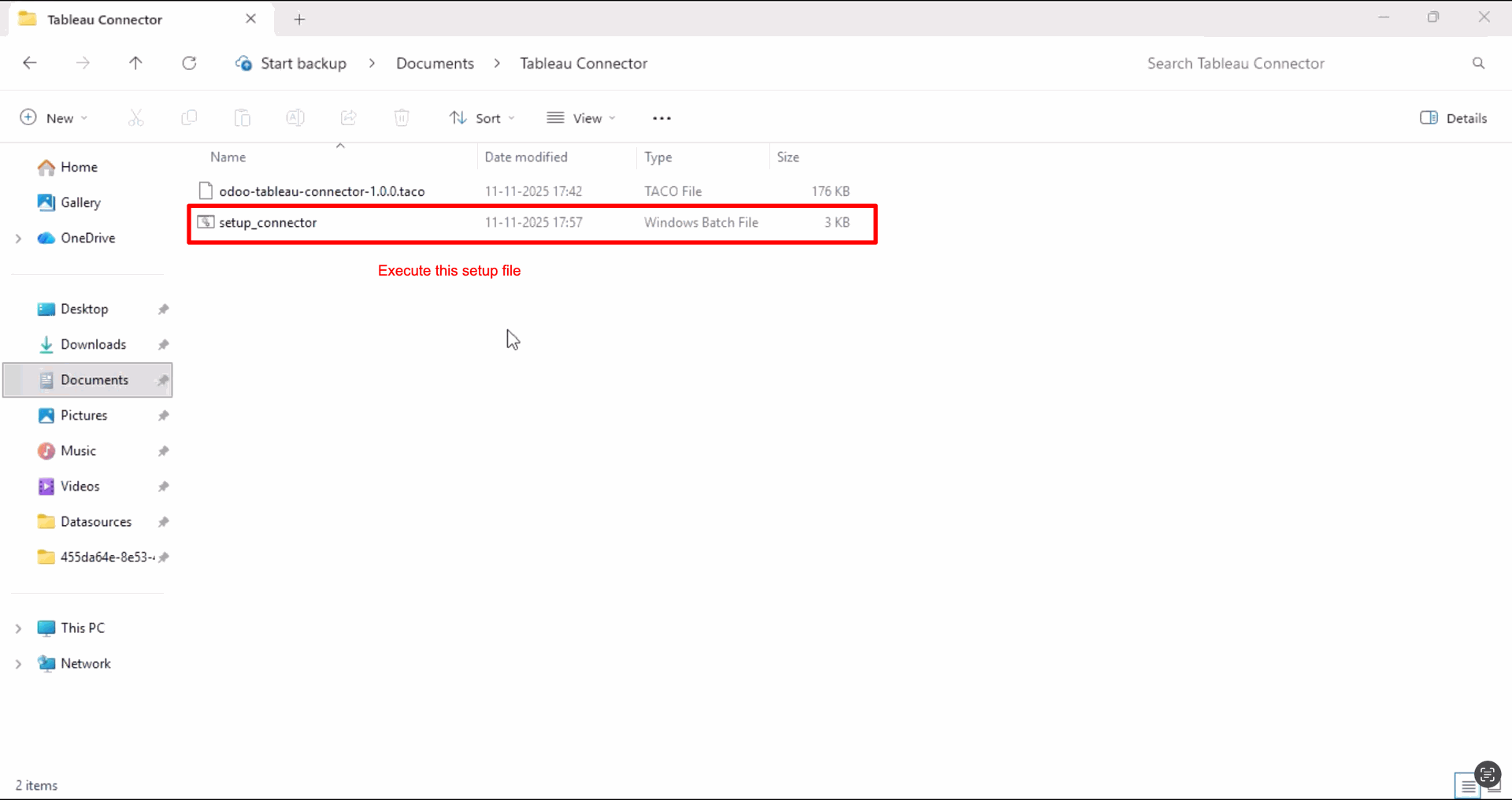Add a new tab with plus
Image resolution: width=1512 pixels, height=800 pixels.
(x=299, y=20)
